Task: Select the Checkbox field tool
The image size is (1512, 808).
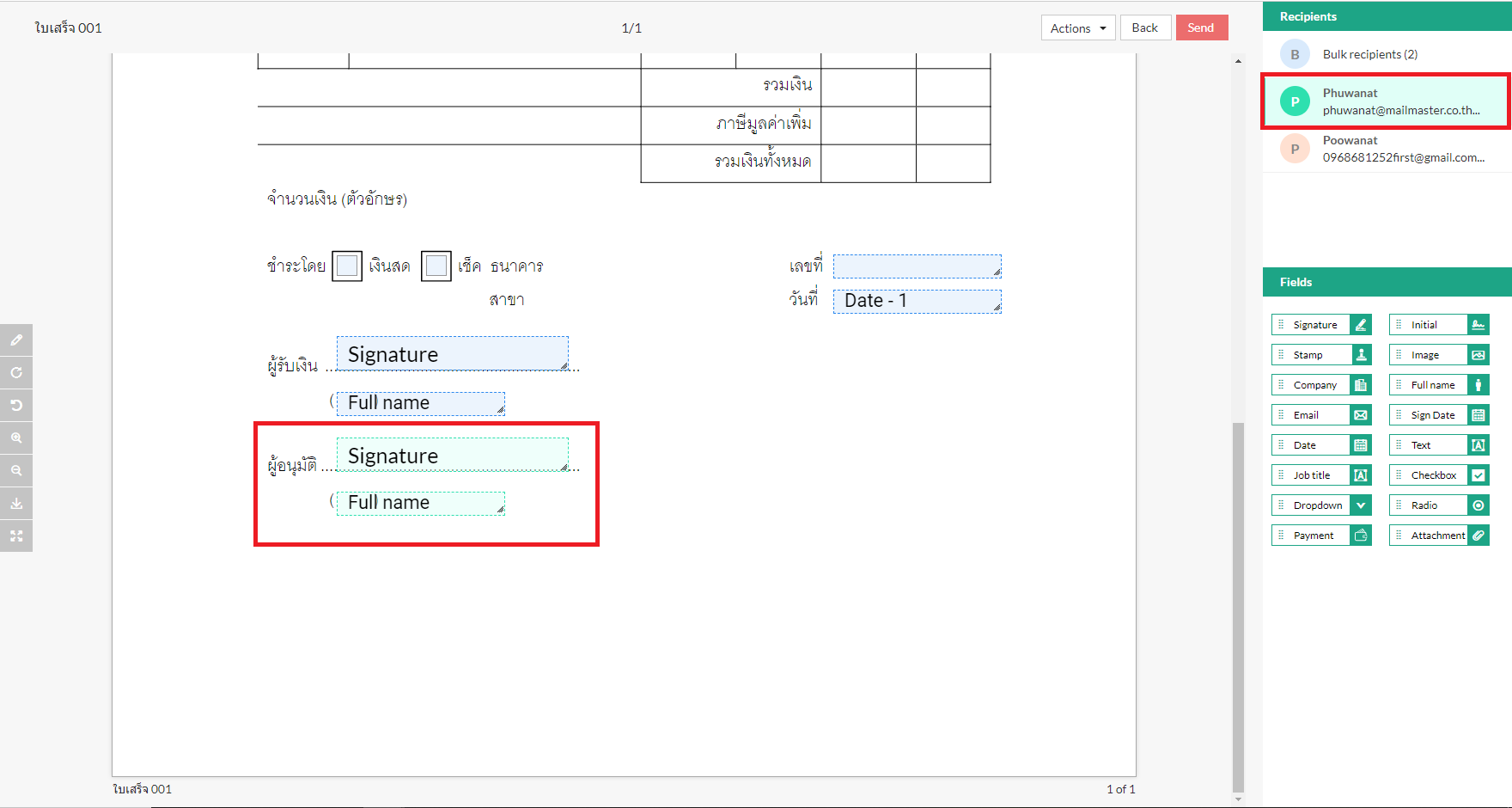Action: (x=1439, y=475)
